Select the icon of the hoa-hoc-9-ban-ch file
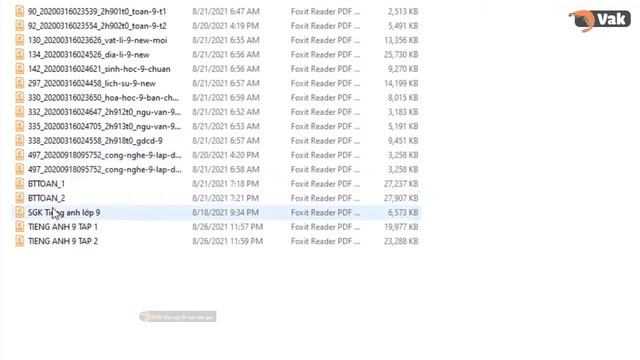The height and width of the screenshot is (360, 640). [x=20, y=98]
